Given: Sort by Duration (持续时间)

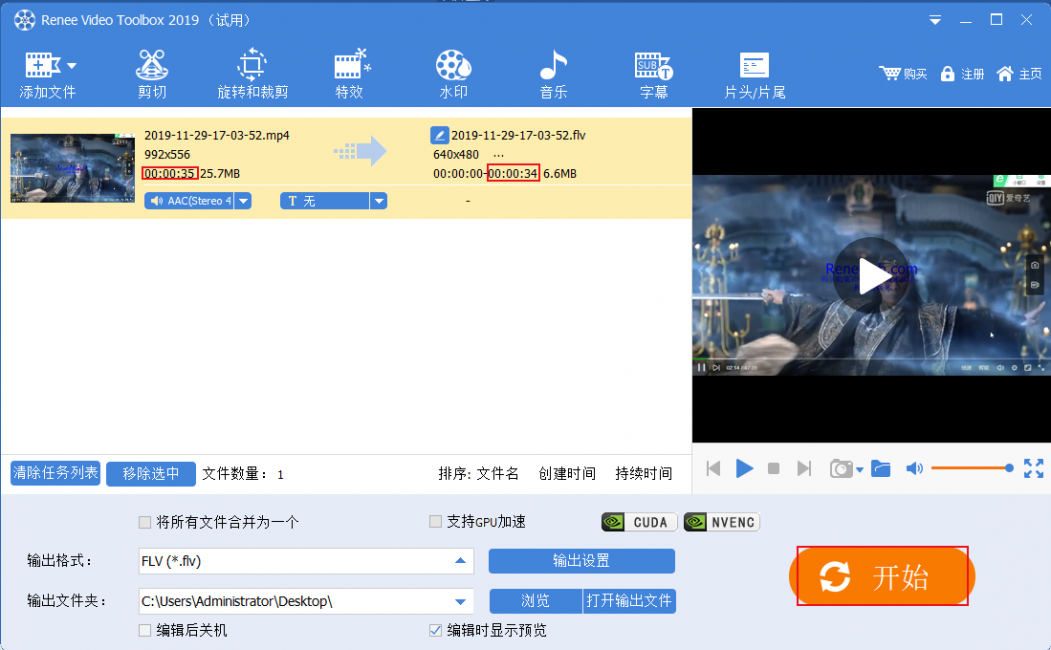Looking at the screenshot, I should pos(643,474).
